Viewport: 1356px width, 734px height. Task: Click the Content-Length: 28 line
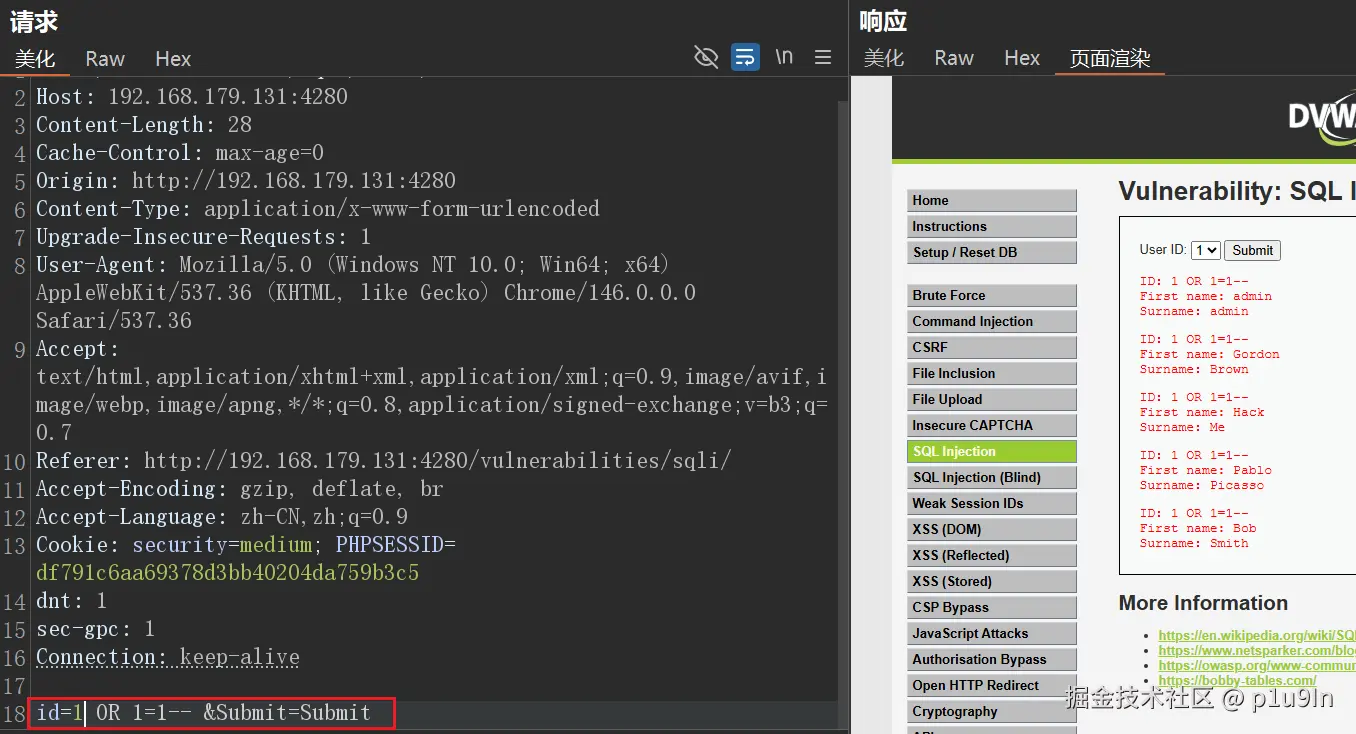pyautogui.click(x=144, y=124)
